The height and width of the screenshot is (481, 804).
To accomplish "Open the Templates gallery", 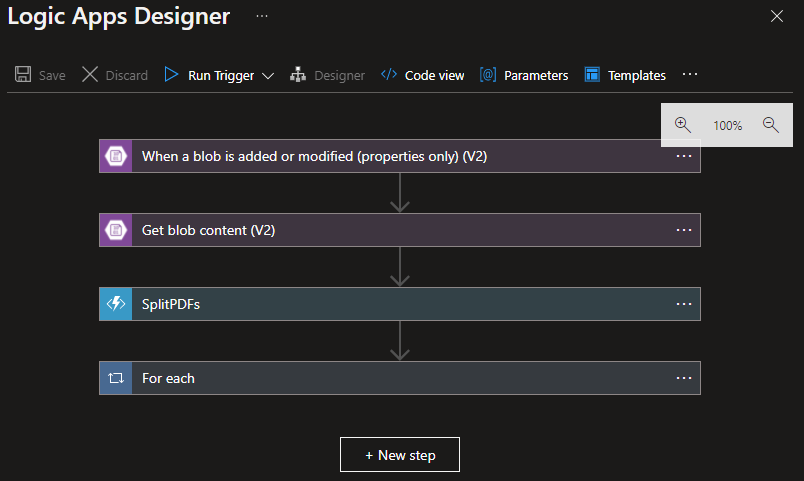I will (625, 75).
